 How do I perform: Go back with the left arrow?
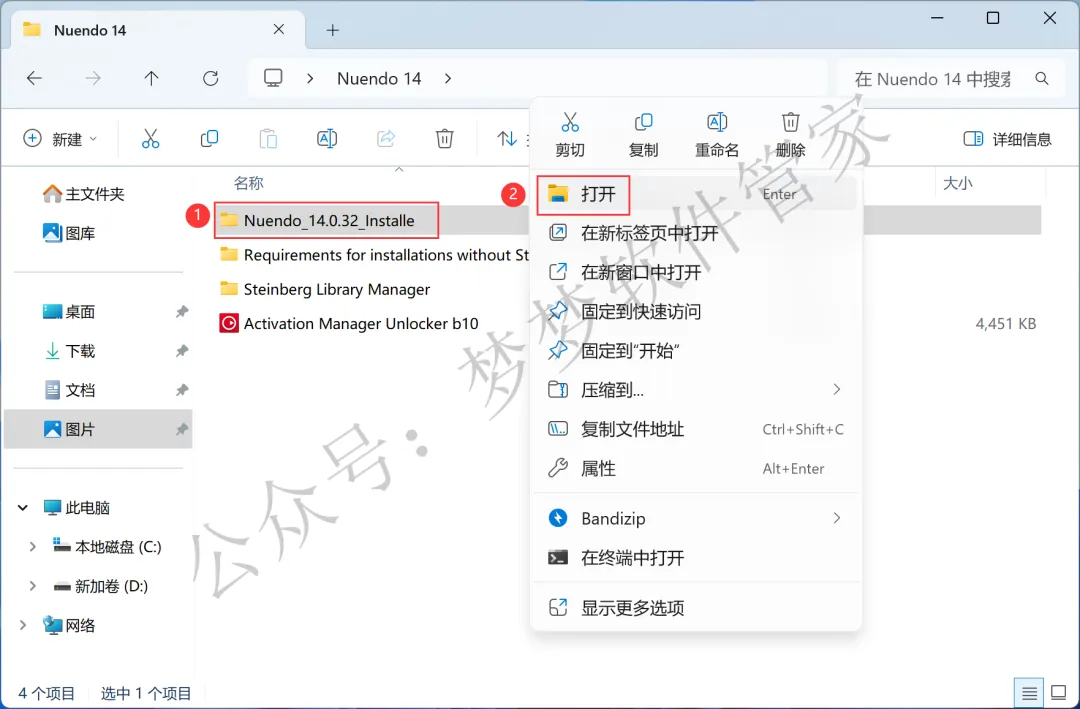(34, 79)
